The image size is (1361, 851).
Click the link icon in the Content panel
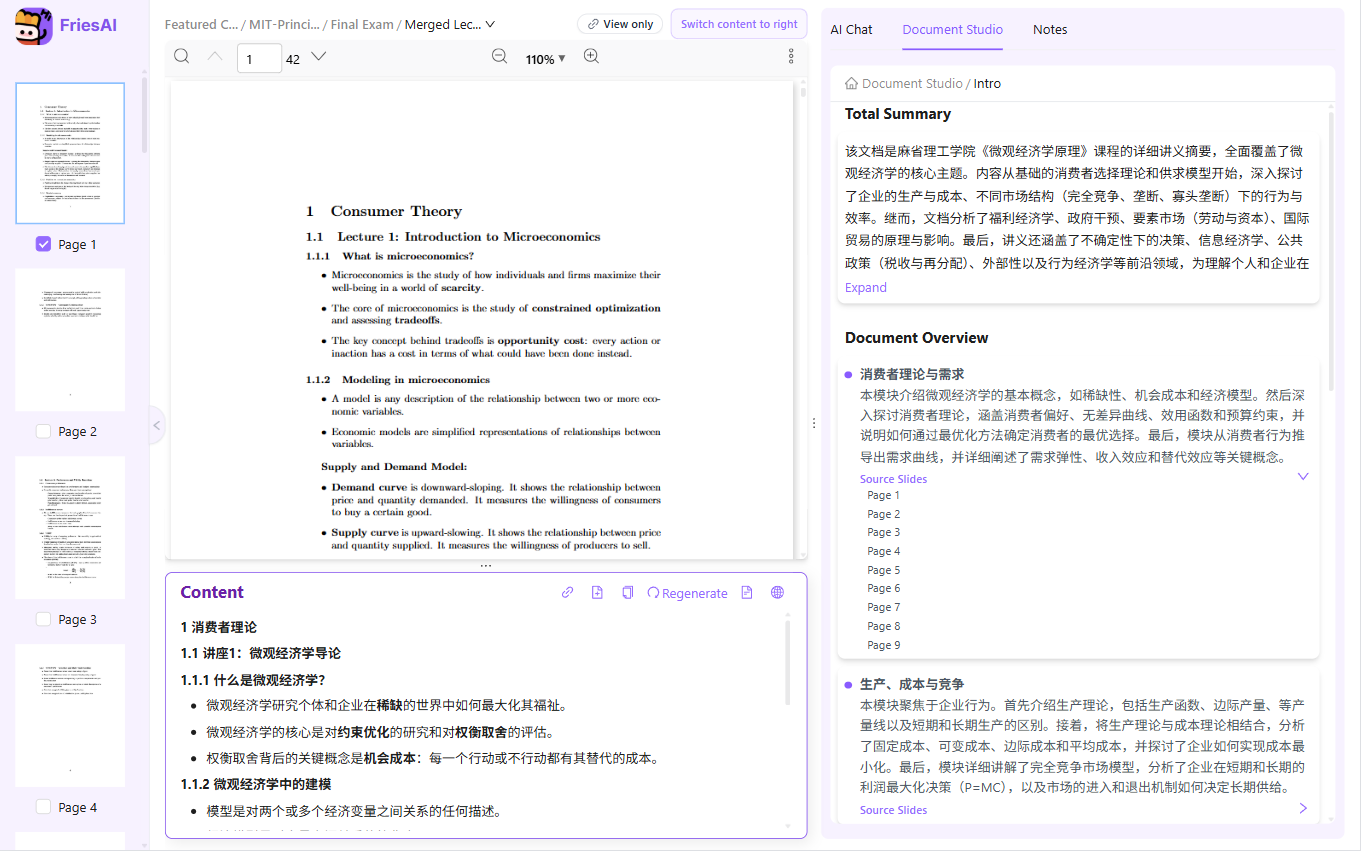coord(567,593)
